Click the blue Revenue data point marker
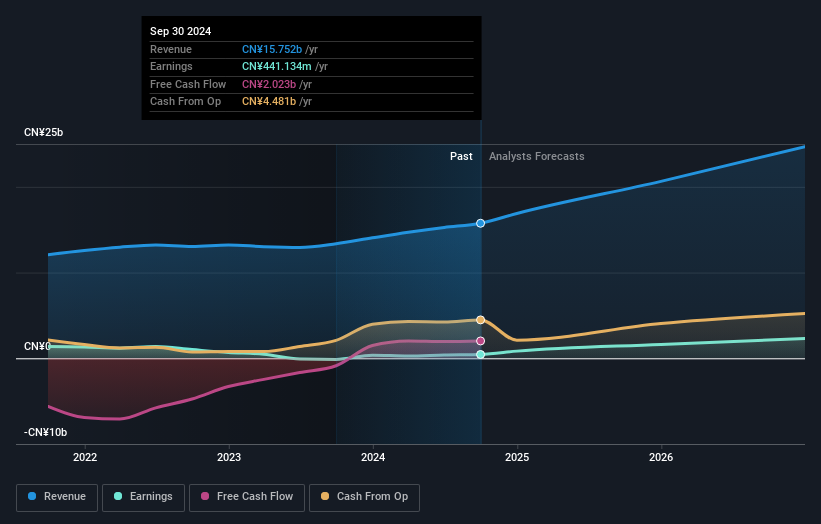This screenshot has height=524, width=821. (x=480, y=224)
